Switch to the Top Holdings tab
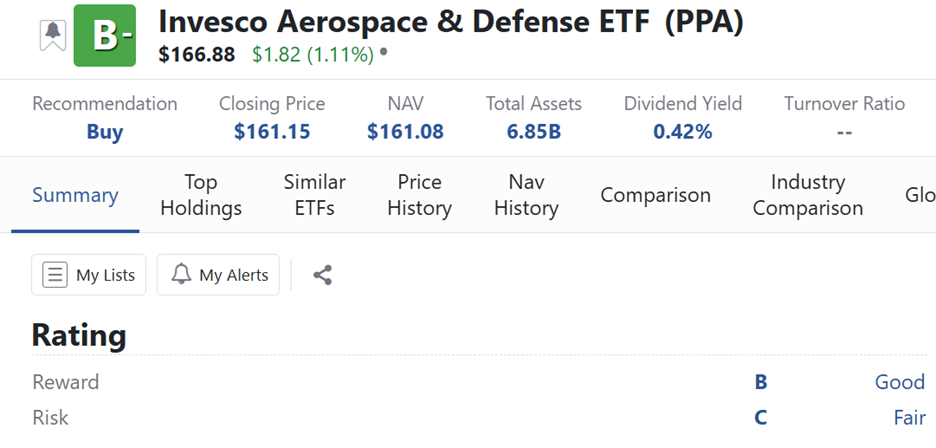936x448 pixels. [201, 195]
